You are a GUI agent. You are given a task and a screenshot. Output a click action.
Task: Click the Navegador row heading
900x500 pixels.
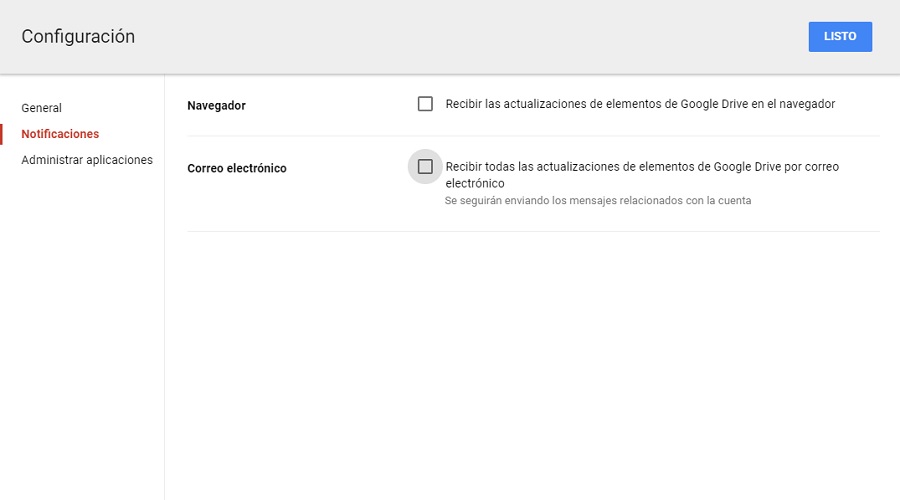point(217,105)
